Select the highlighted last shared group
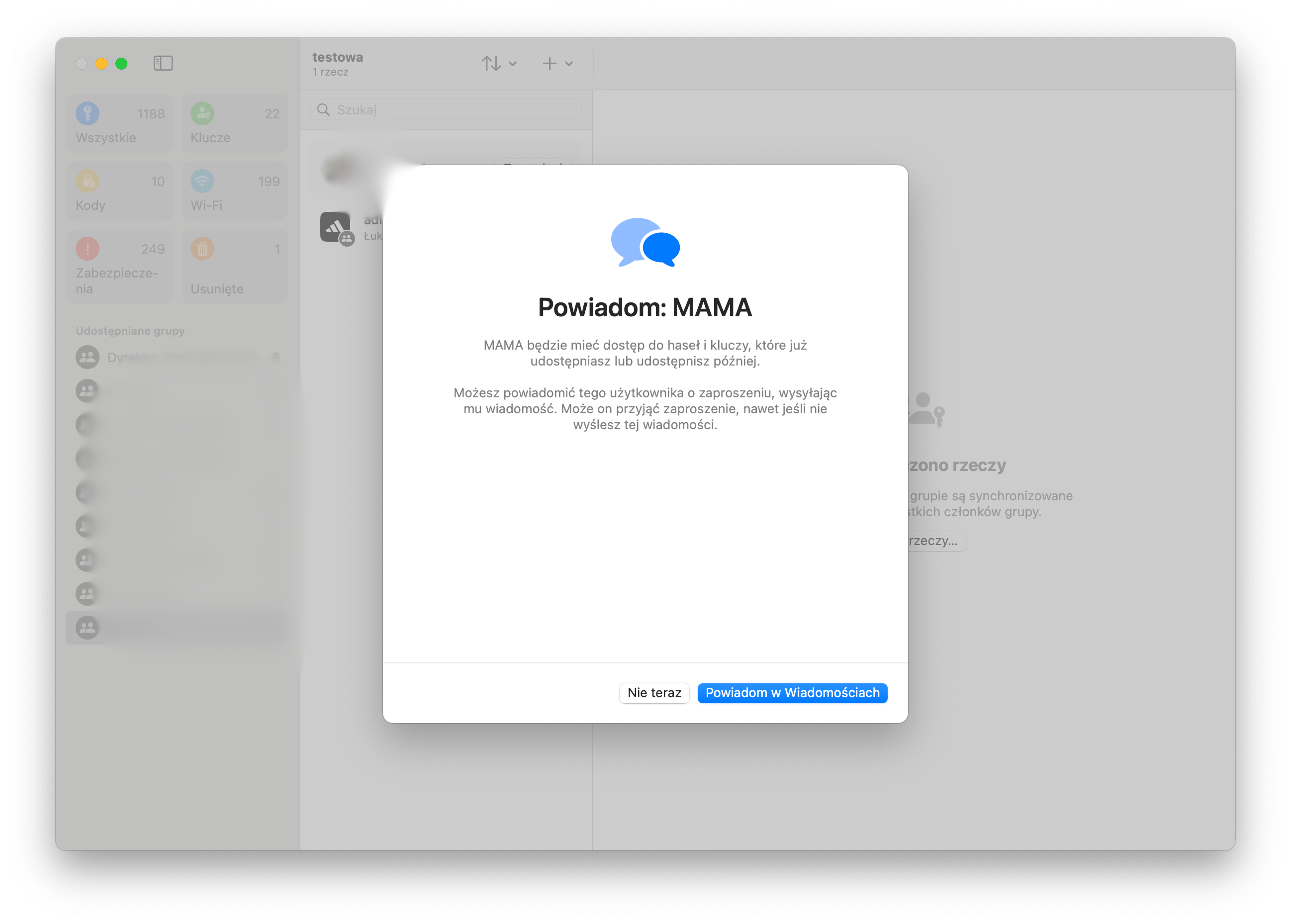 tap(178, 628)
